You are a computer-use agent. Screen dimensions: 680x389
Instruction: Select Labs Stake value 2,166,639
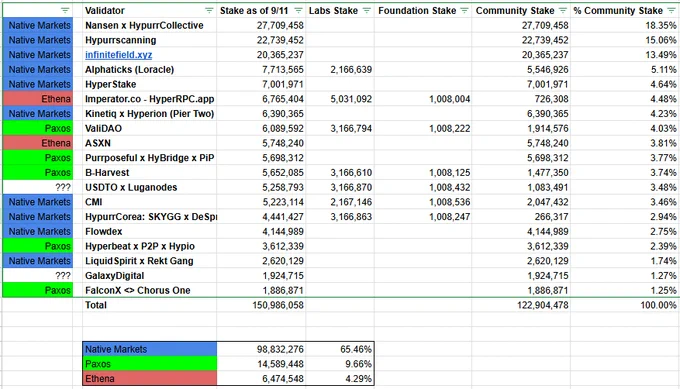(x=340, y=70)
